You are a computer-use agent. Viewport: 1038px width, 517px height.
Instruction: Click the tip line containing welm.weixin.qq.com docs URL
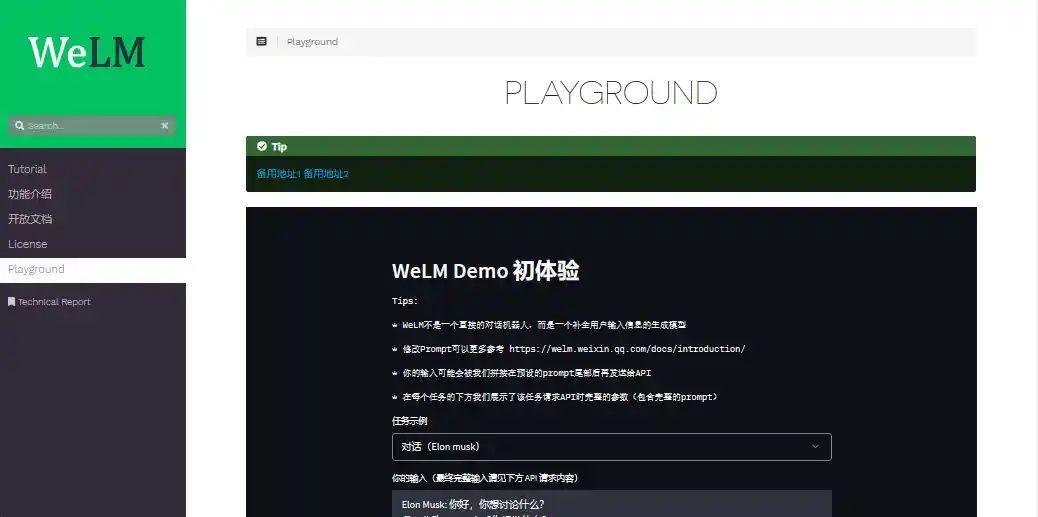tap(569, 349)
